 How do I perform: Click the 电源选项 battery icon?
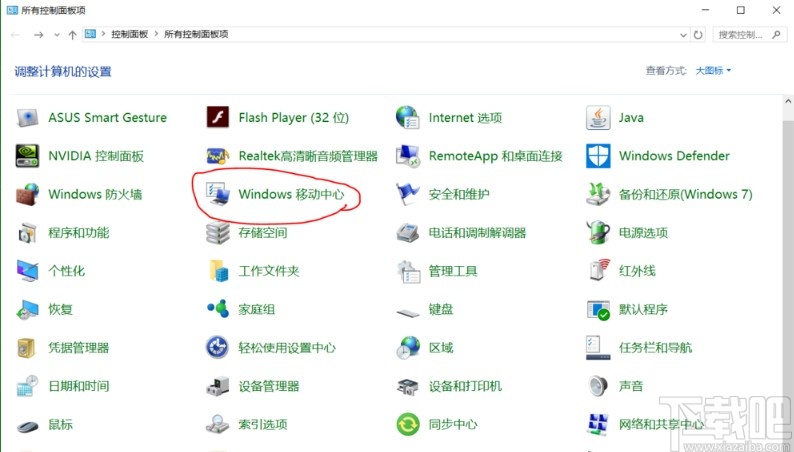598,233
